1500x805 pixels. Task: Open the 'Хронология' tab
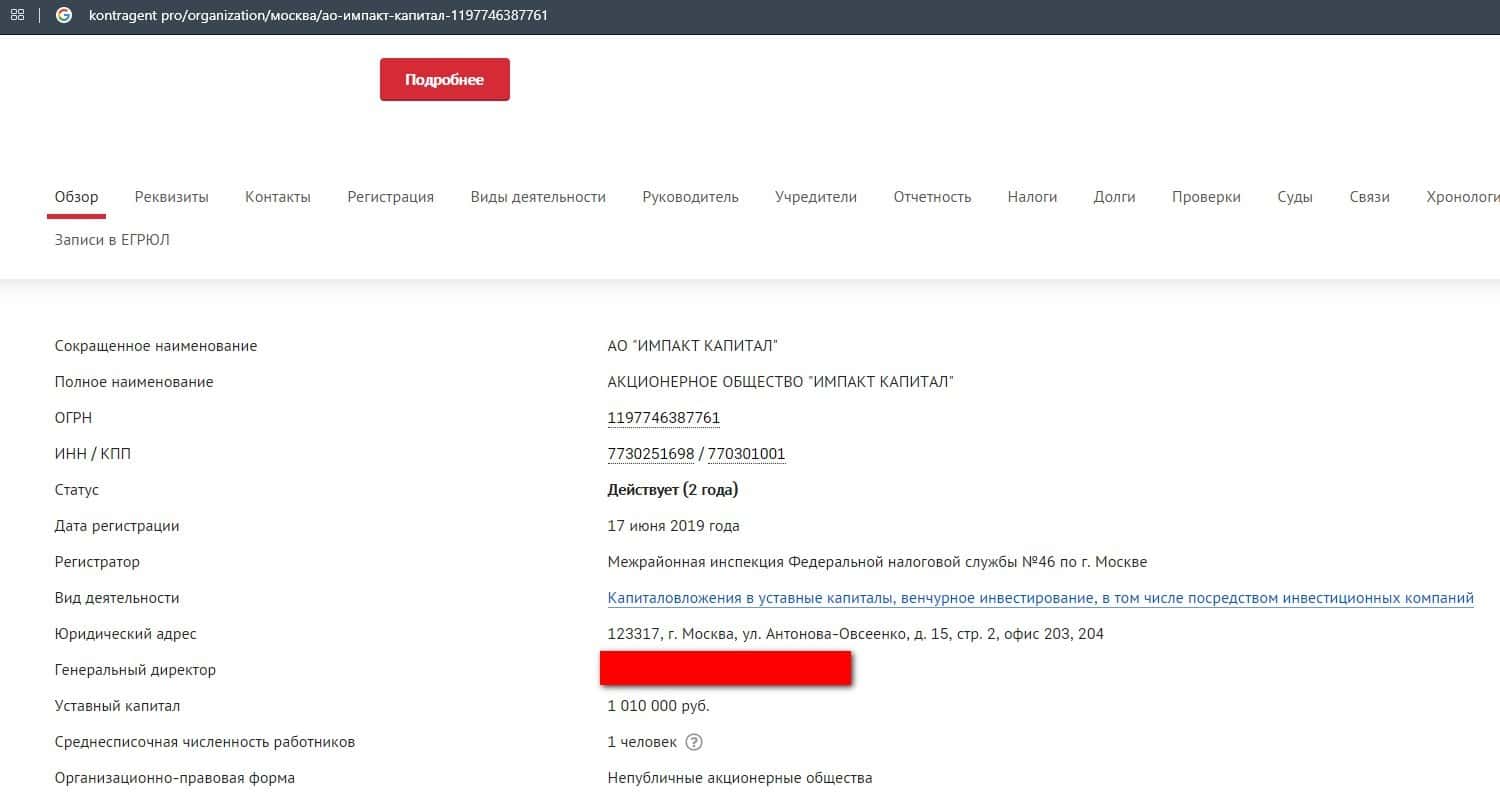[1463, 197]
